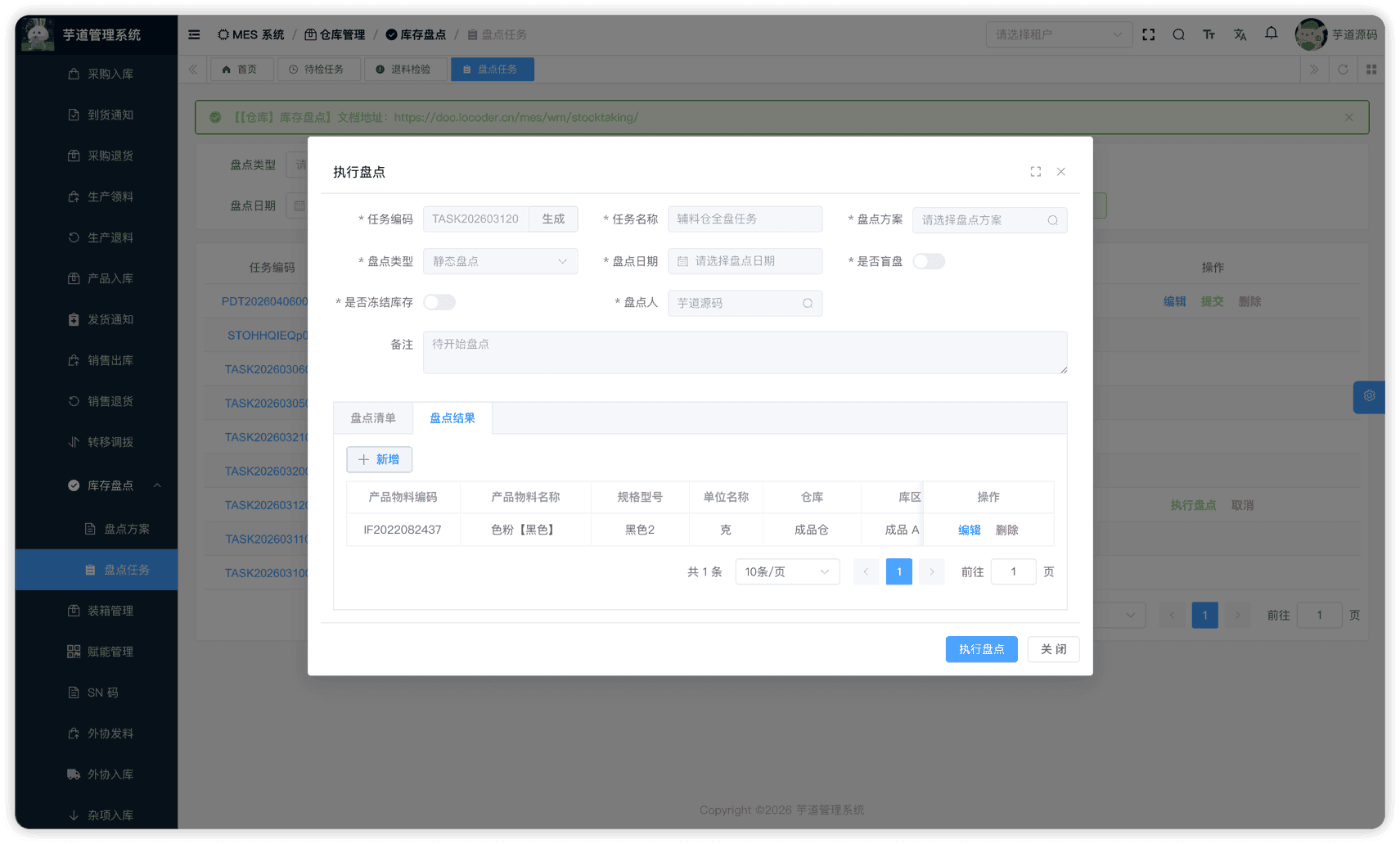Click the 执行盘点 primary button

click(981, 649)
